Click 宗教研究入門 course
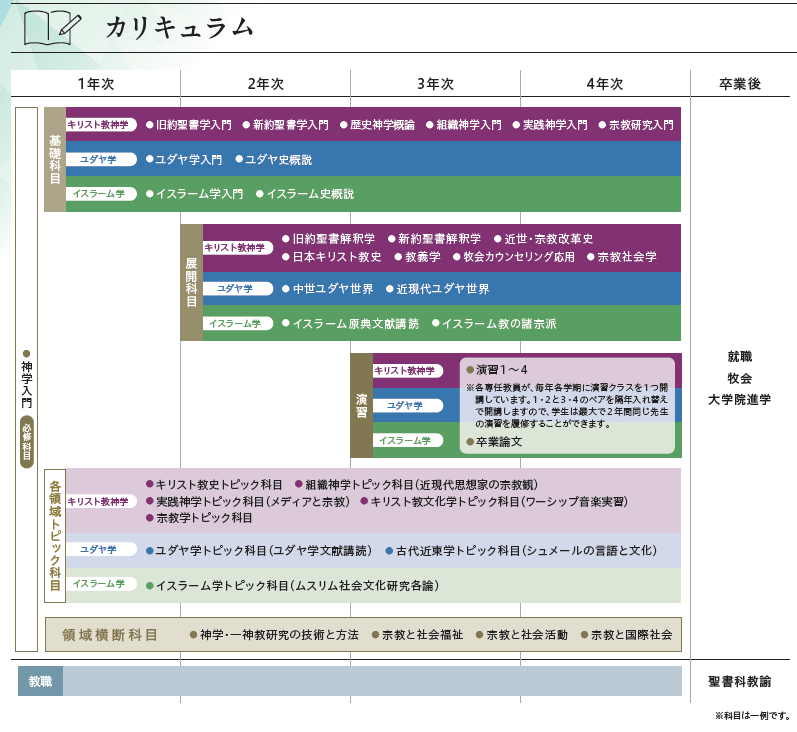797x732 pixels. click(x=636, y=125)
